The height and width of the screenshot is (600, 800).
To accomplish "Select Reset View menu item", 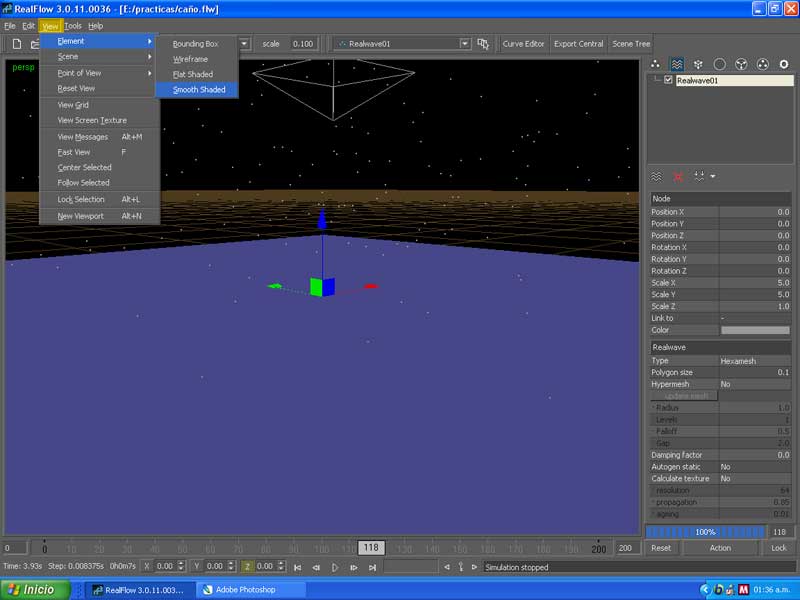I will 100,88.
